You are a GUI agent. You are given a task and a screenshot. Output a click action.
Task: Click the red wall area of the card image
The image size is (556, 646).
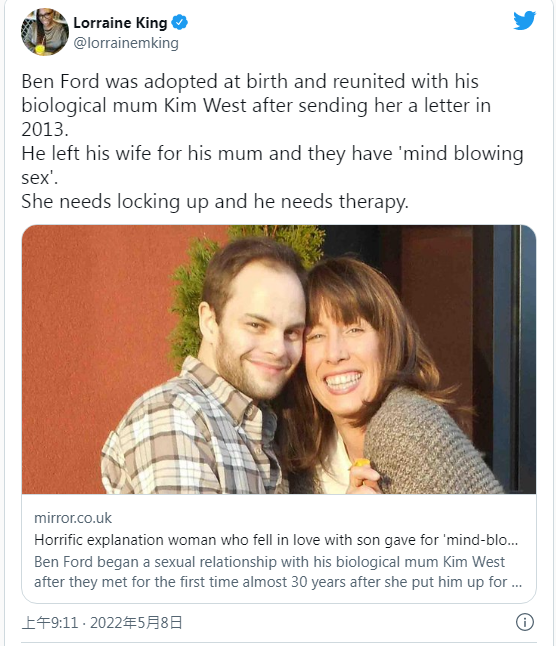click(95, 350)
